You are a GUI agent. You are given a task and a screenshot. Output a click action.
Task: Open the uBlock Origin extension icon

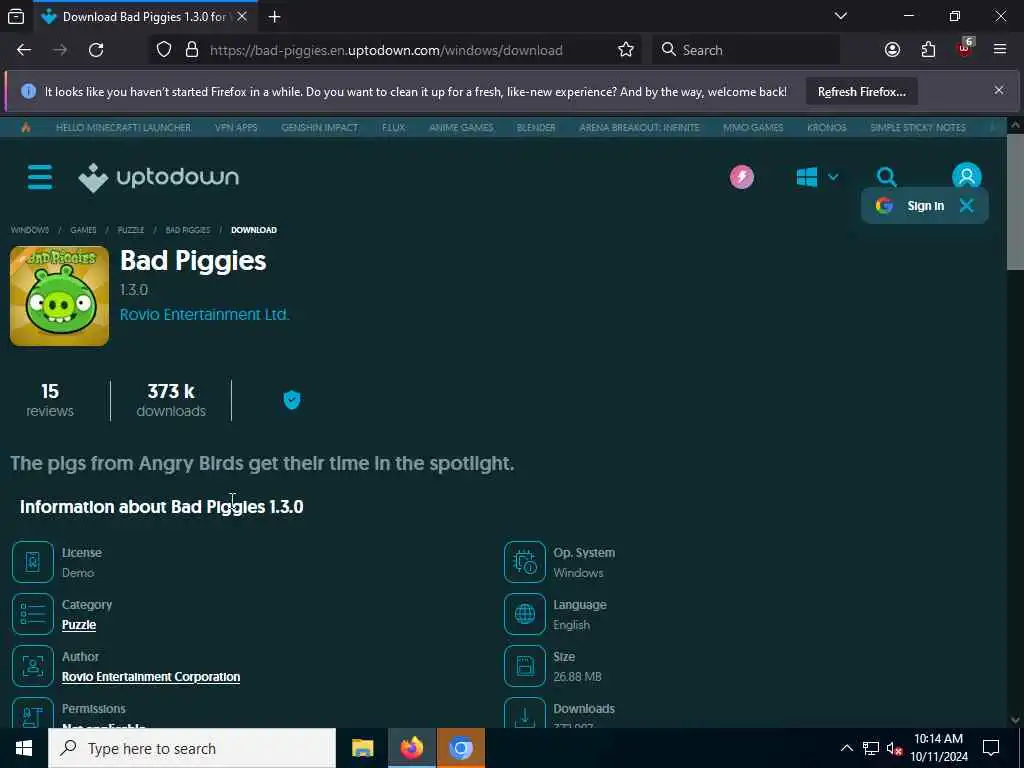click(x=965, y=48)
